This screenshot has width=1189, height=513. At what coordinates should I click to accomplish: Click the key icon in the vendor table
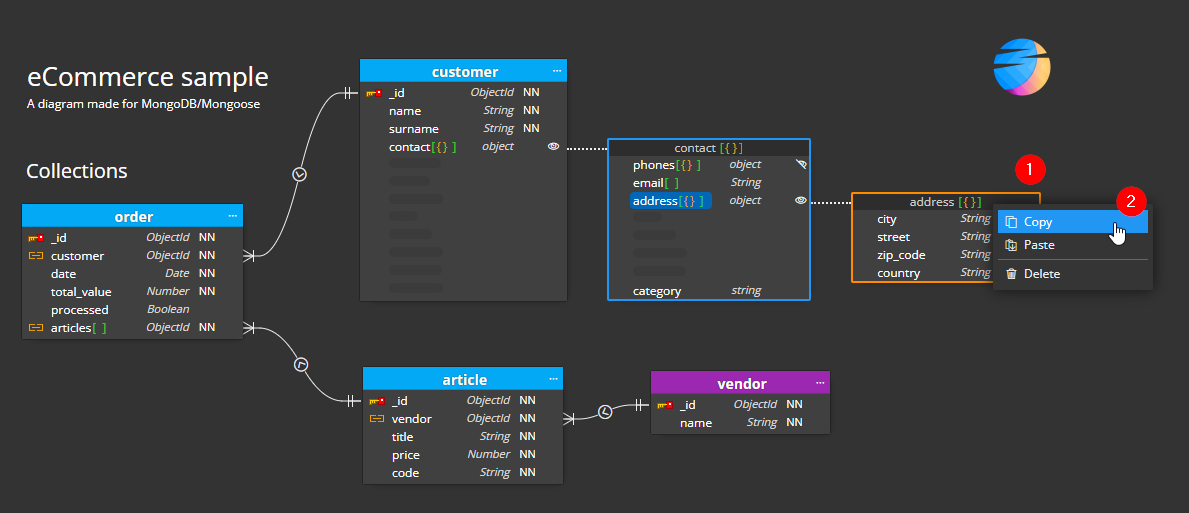(x=665, y=405)
